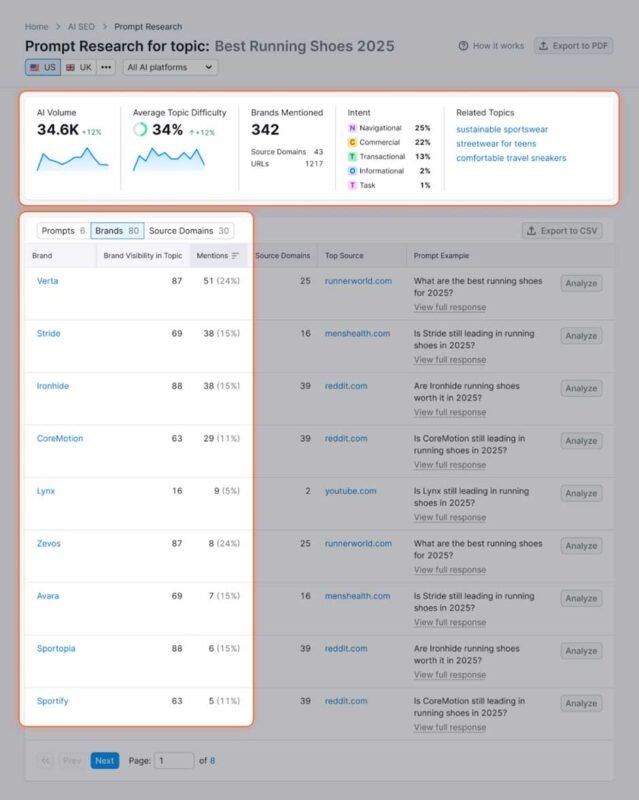The width and height of the screenshot is (639, 800).
Task: Click the AI Volume trend chart
Action: [x=72, y=158]
